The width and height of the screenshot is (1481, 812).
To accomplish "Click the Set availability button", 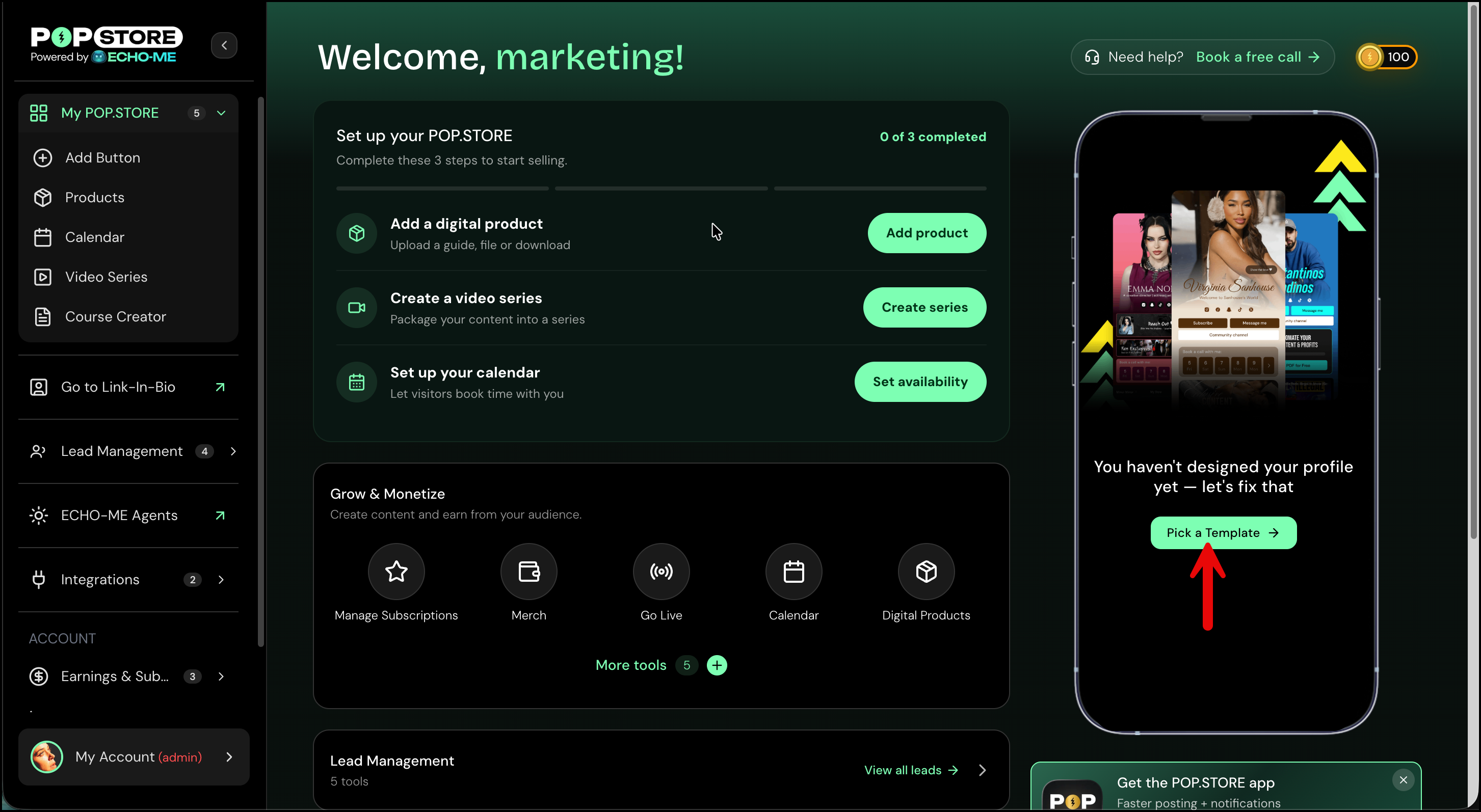I will pyautogui.click(x=920, y=382).
